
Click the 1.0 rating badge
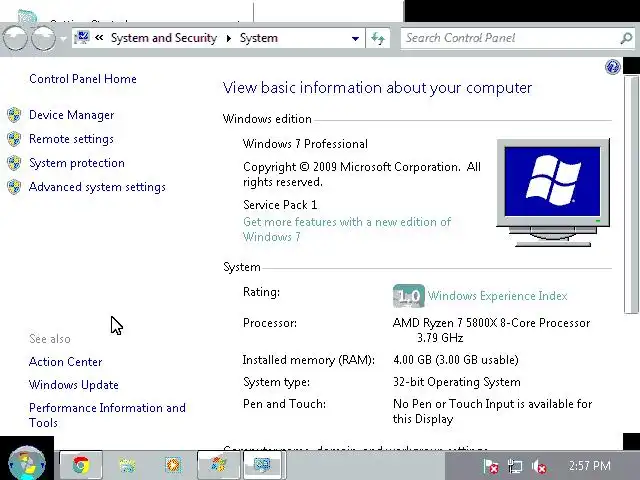click(x=409, y=296)
